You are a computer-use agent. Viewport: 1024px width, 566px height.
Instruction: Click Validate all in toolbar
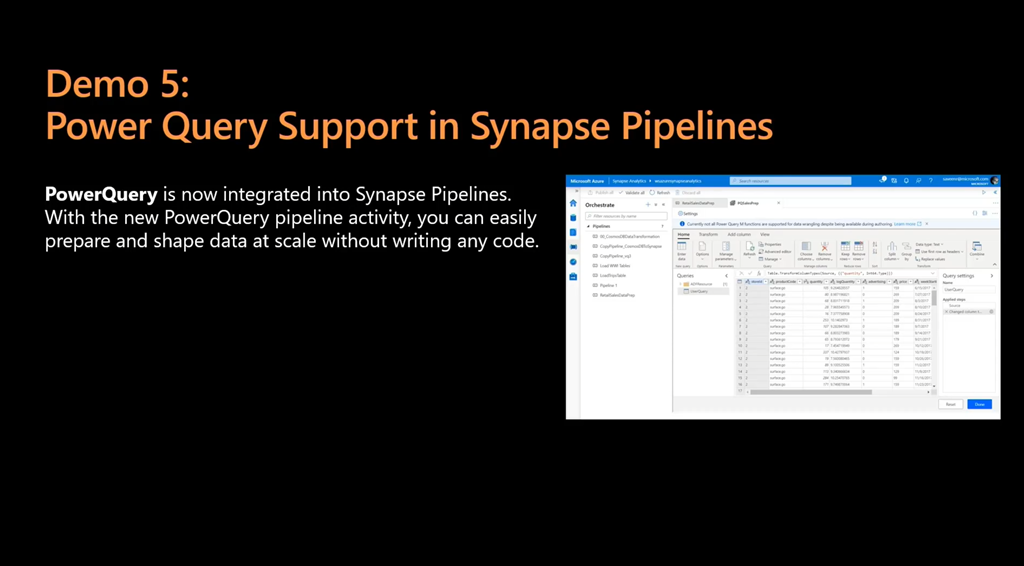(632, 193)
